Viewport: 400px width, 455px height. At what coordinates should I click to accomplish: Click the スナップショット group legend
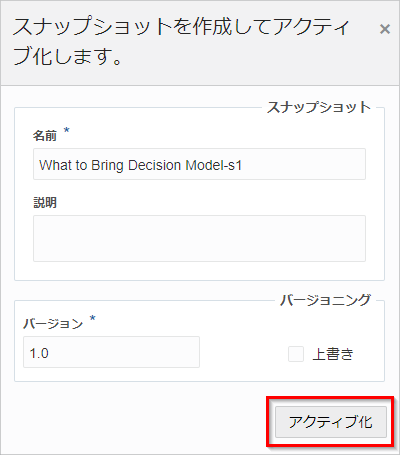click(x=319, y=107)
